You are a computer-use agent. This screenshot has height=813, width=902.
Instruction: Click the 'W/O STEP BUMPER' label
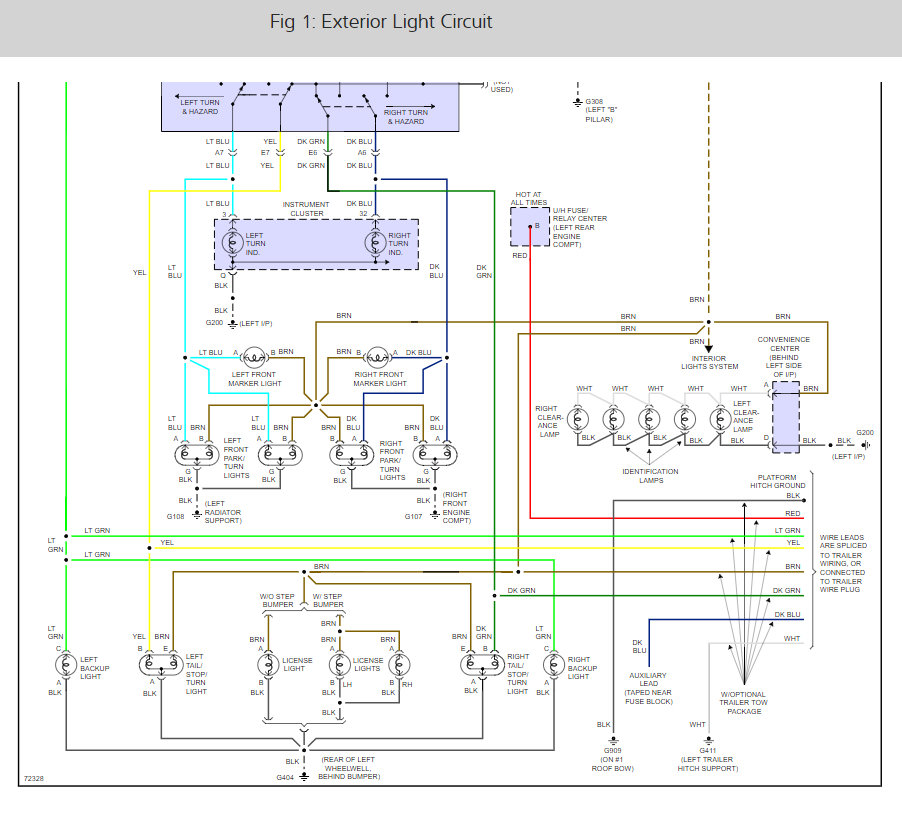[277, 601]
